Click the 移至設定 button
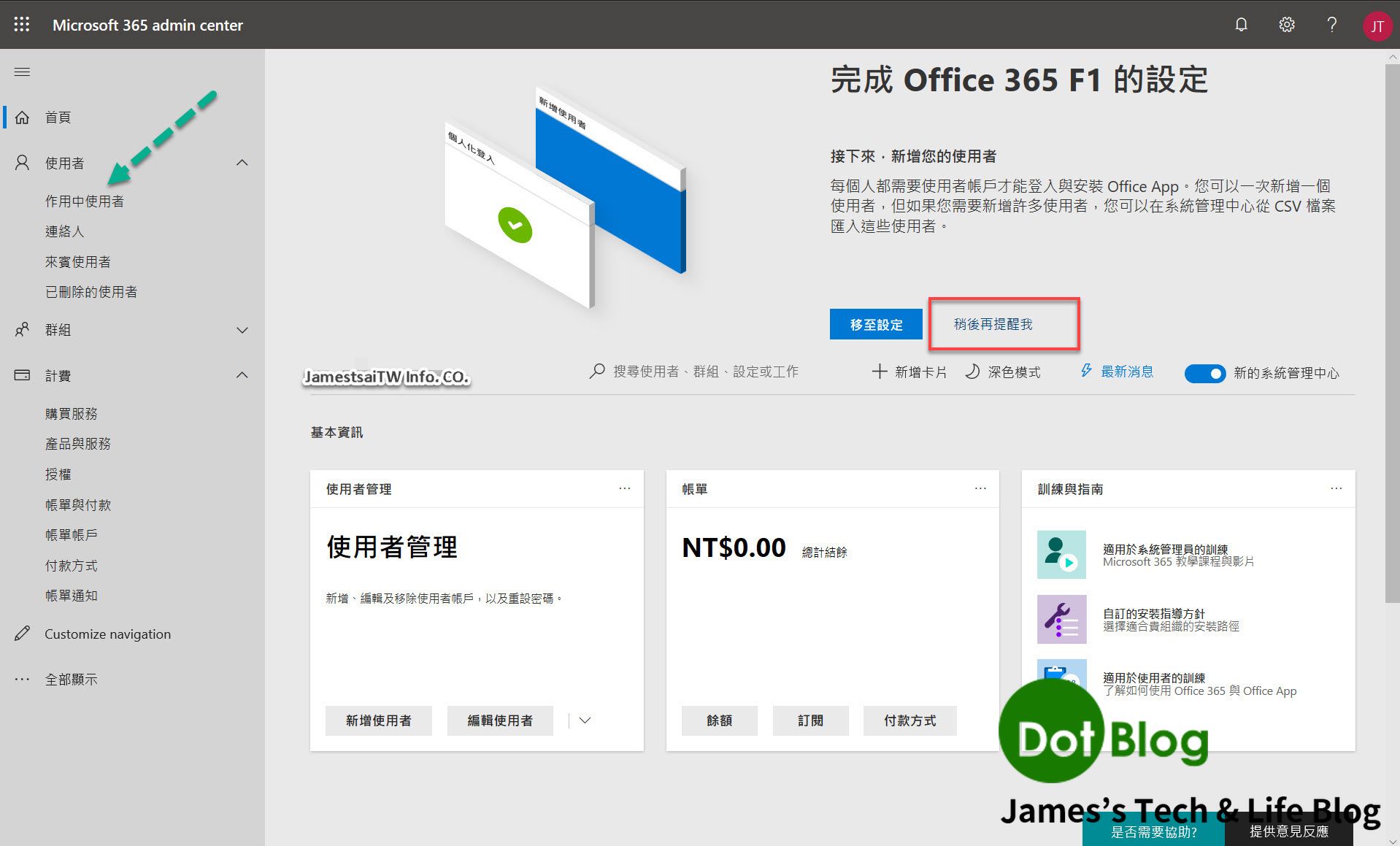 click(x=875, y=323)
